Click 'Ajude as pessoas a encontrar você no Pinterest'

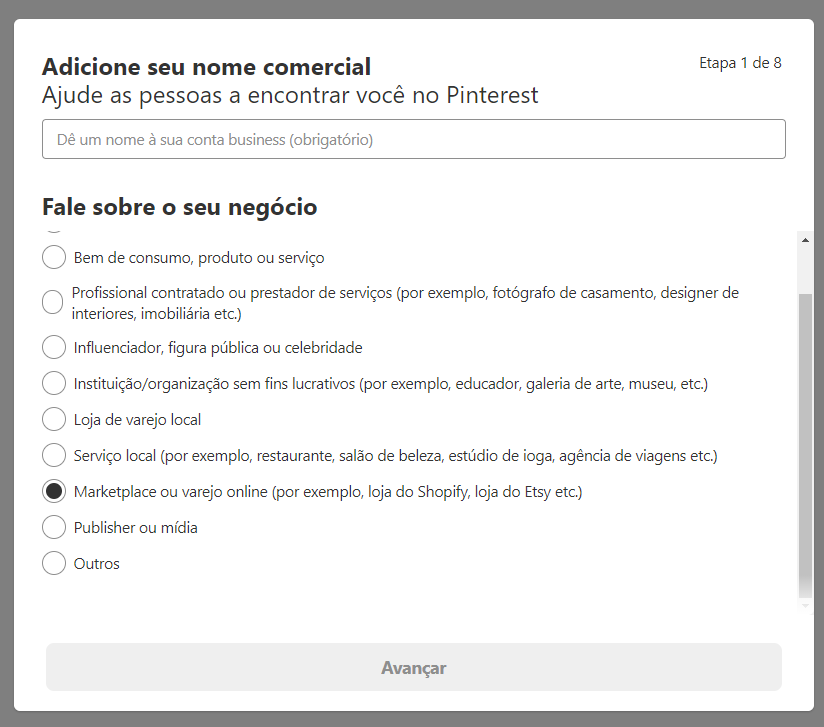(290, 96)
